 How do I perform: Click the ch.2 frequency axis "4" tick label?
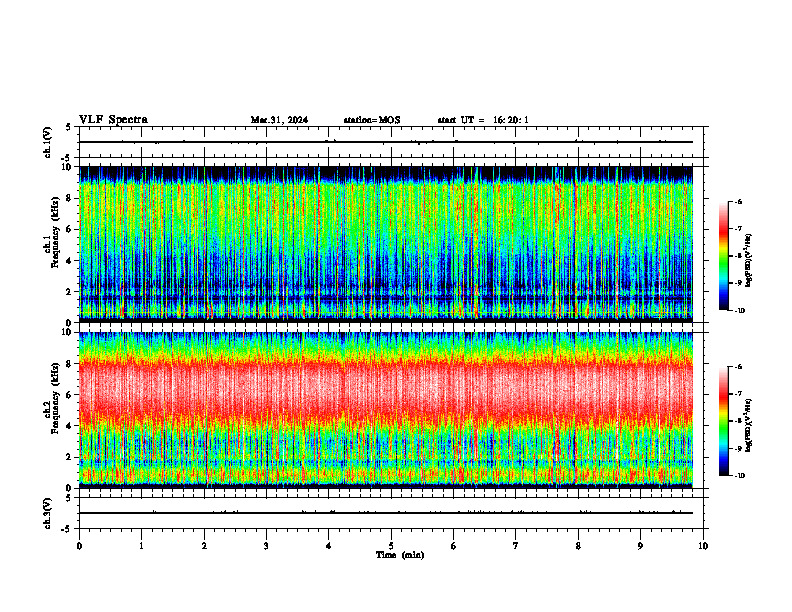click(x=70, y=426)
